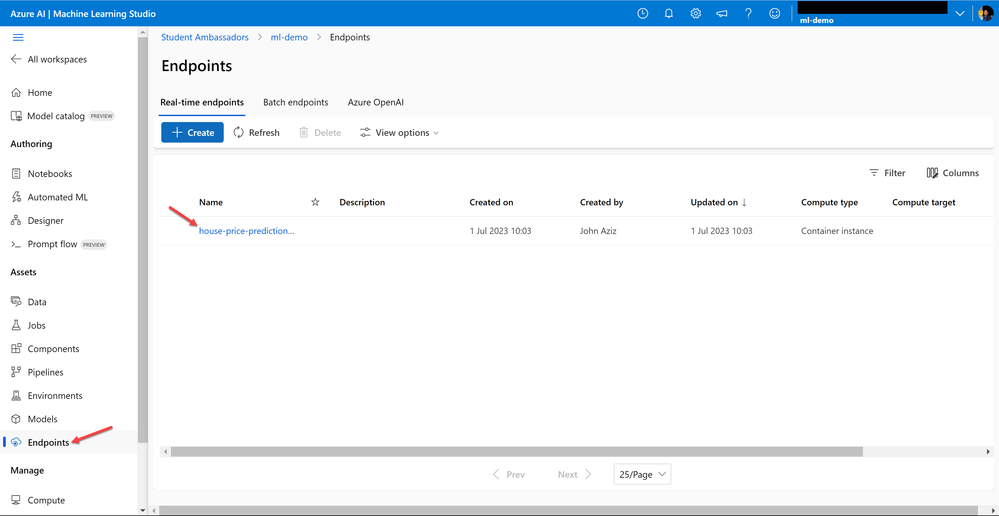Viewport: 999px width, 516px height.
Task: Click table scrollbar left arrow
Action: pos(165,451)
